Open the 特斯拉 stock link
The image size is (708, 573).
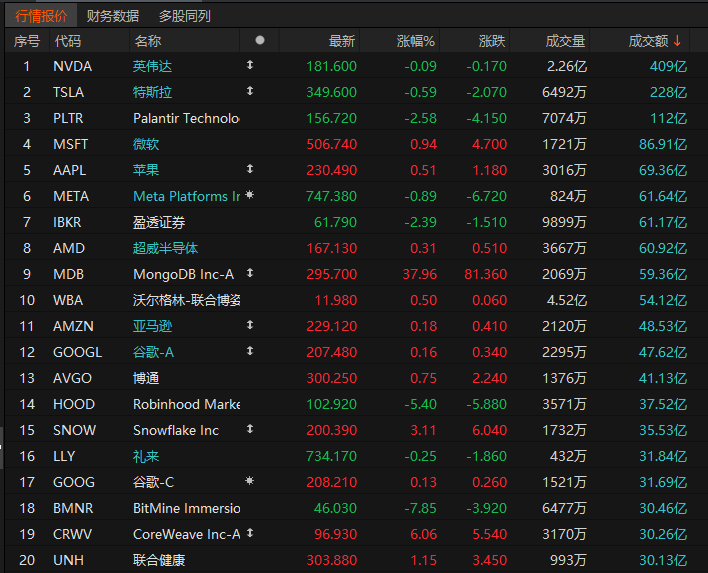tap(152, 93)
